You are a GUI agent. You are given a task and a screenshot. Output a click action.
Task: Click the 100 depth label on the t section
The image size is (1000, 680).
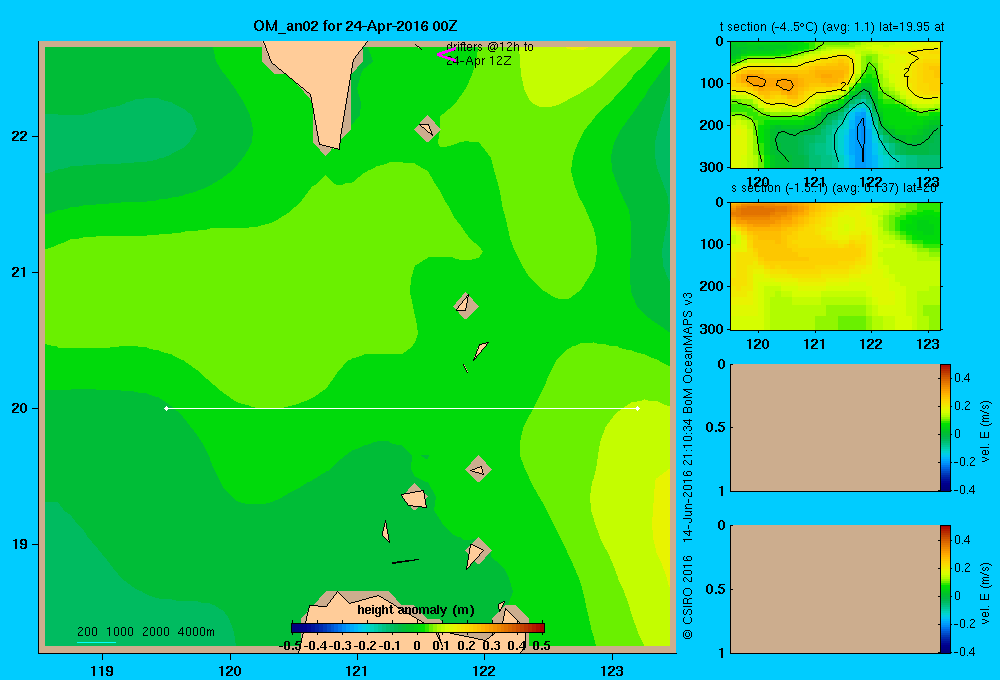[x=714, y=83]
